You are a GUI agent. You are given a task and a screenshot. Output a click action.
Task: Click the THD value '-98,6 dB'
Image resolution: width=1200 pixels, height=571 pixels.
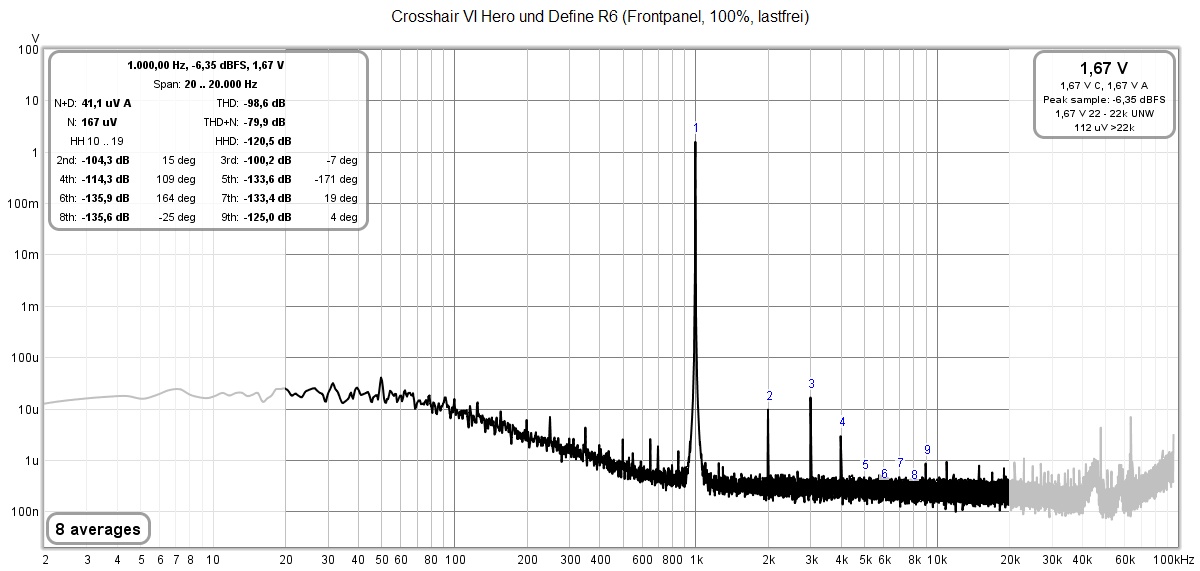point(265,103)
